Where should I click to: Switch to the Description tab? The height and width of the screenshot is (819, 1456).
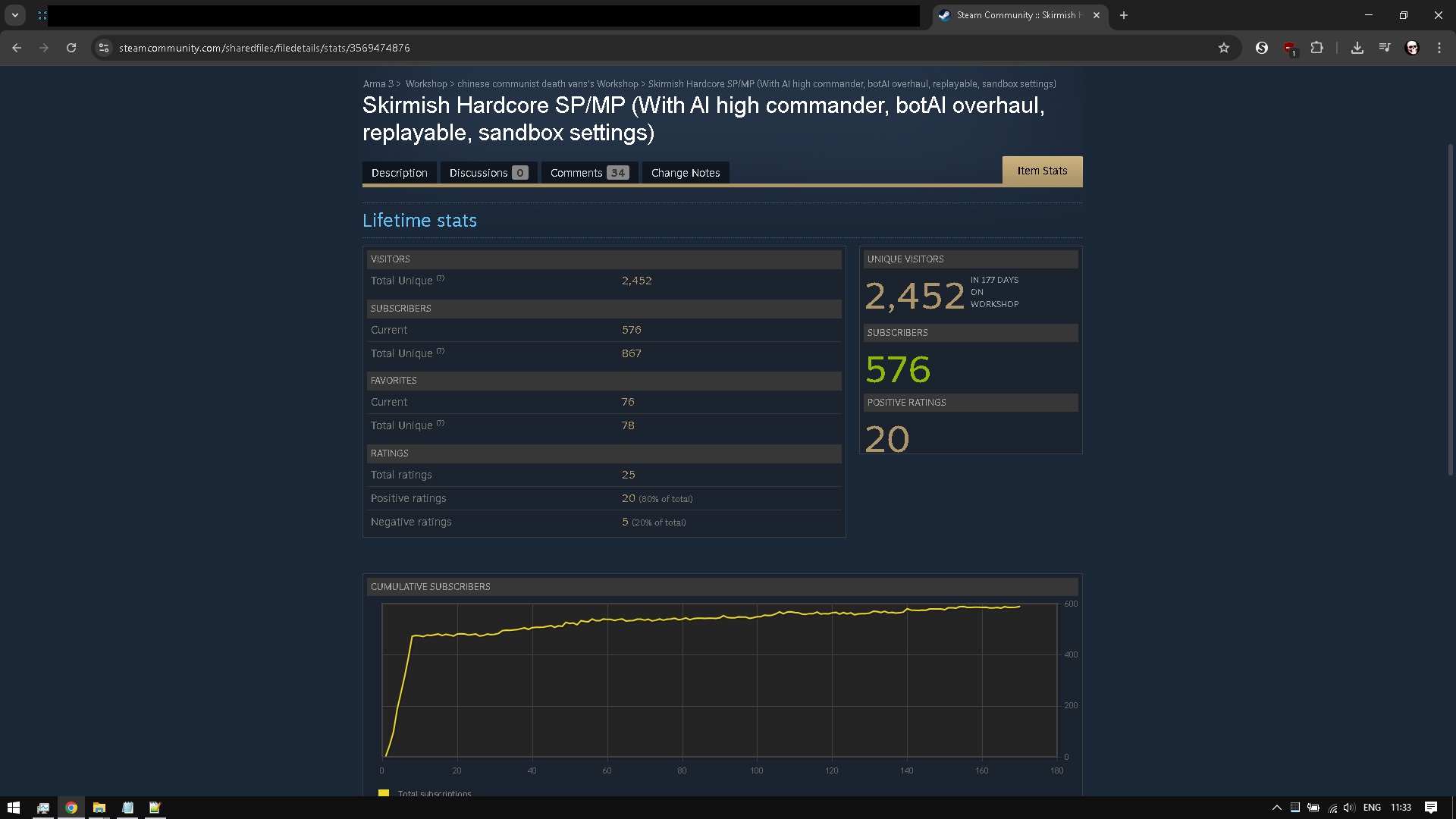tap(399, 173)
